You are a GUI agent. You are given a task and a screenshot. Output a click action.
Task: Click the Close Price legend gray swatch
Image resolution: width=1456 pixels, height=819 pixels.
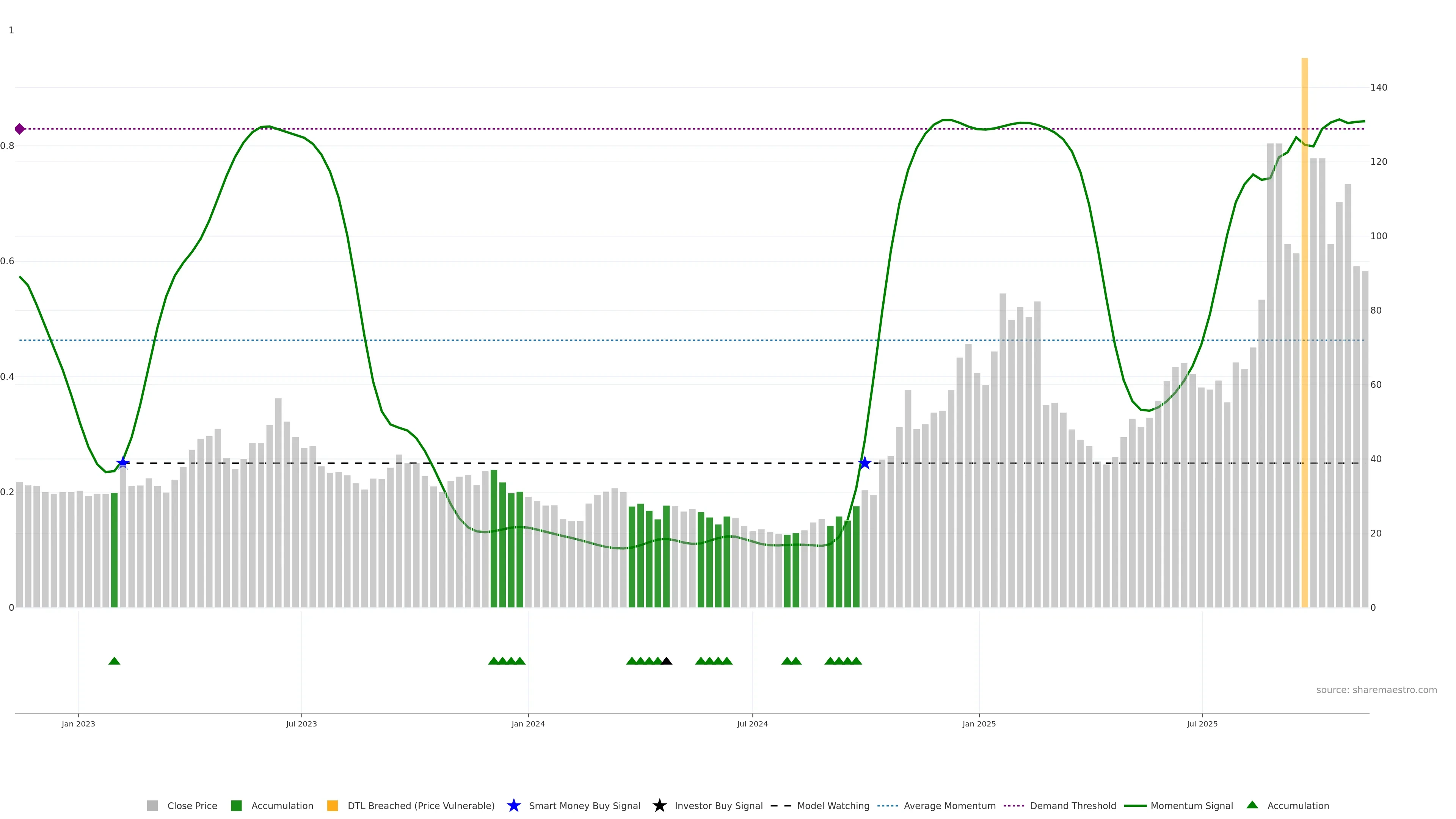tap(152, 805)
